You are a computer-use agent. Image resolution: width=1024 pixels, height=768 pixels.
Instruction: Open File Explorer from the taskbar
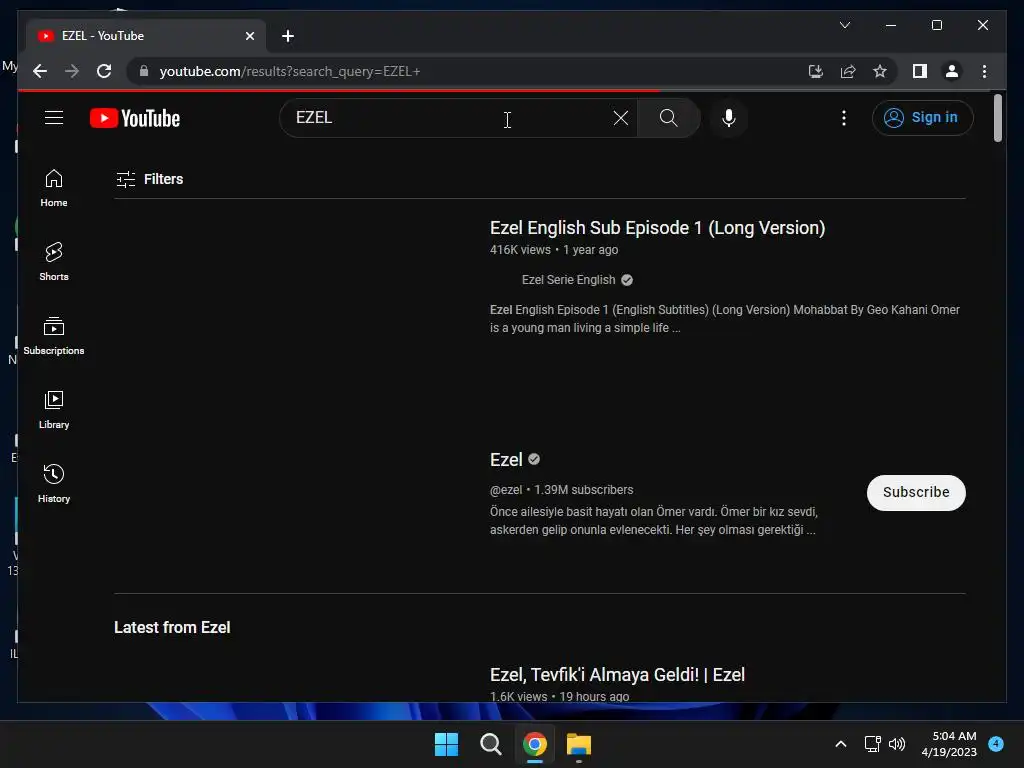[579, 744]
